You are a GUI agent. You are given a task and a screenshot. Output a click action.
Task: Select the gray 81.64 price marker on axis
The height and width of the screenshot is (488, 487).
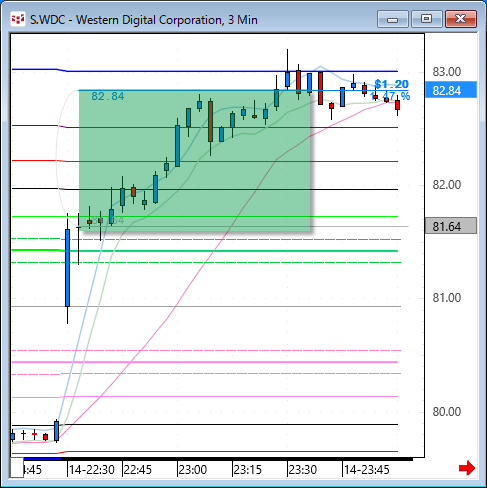[x=451, y=226]
